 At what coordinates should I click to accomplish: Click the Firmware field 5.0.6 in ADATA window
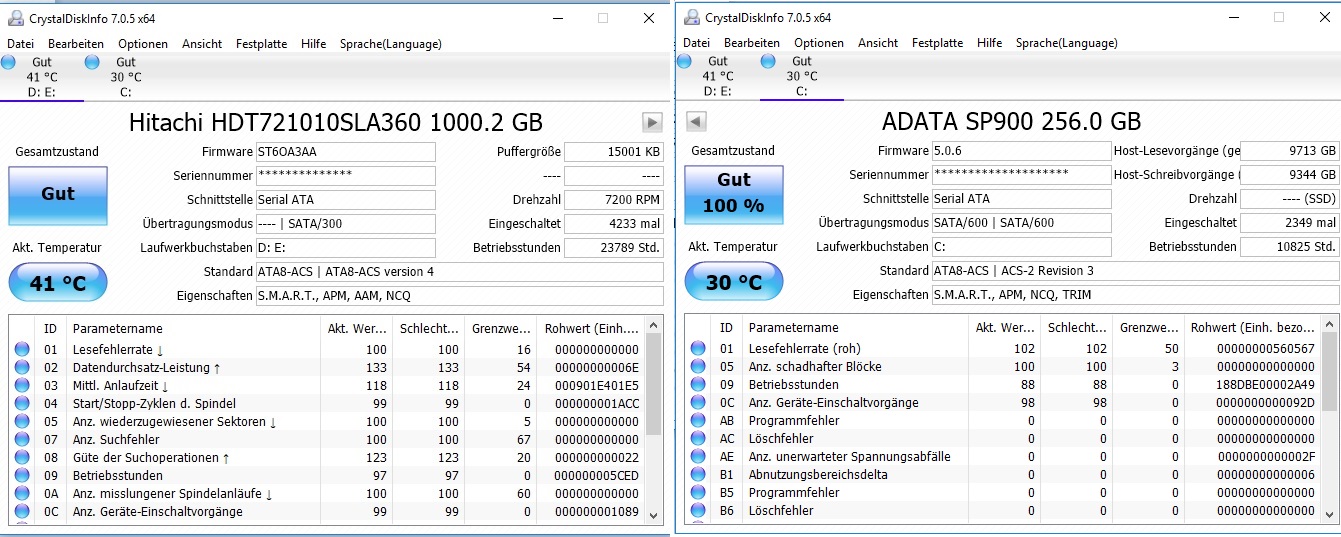(x=1022, y=151)
